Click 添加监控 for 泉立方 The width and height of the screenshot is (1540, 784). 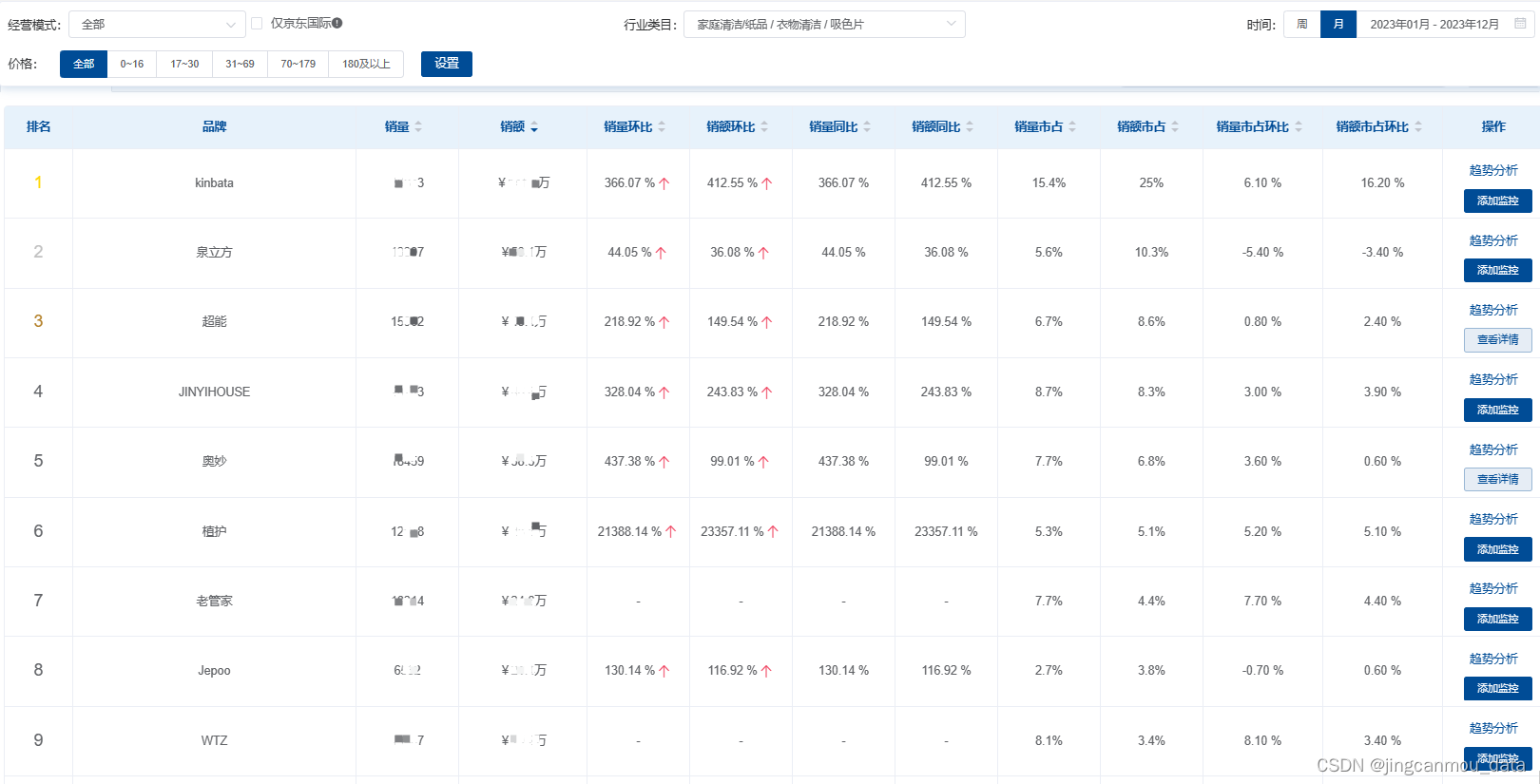[x=1498, y=270]
